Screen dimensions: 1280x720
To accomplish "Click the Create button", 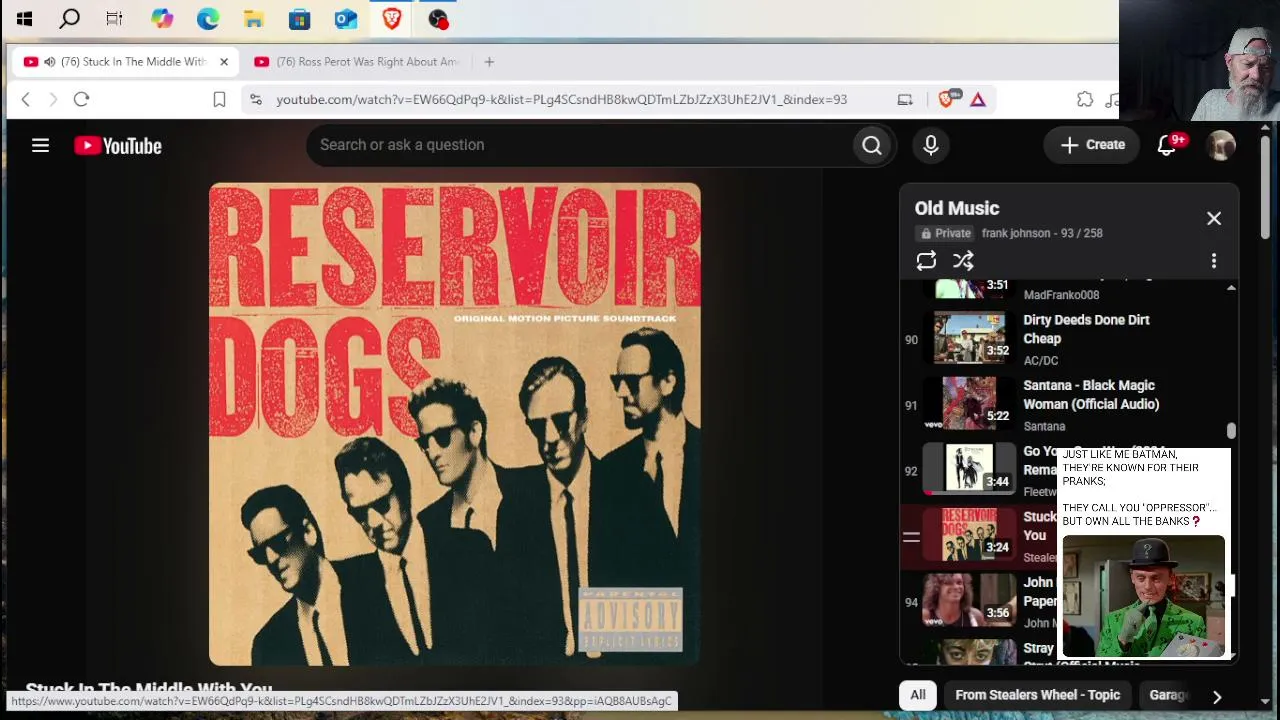I will point(1092,145).
